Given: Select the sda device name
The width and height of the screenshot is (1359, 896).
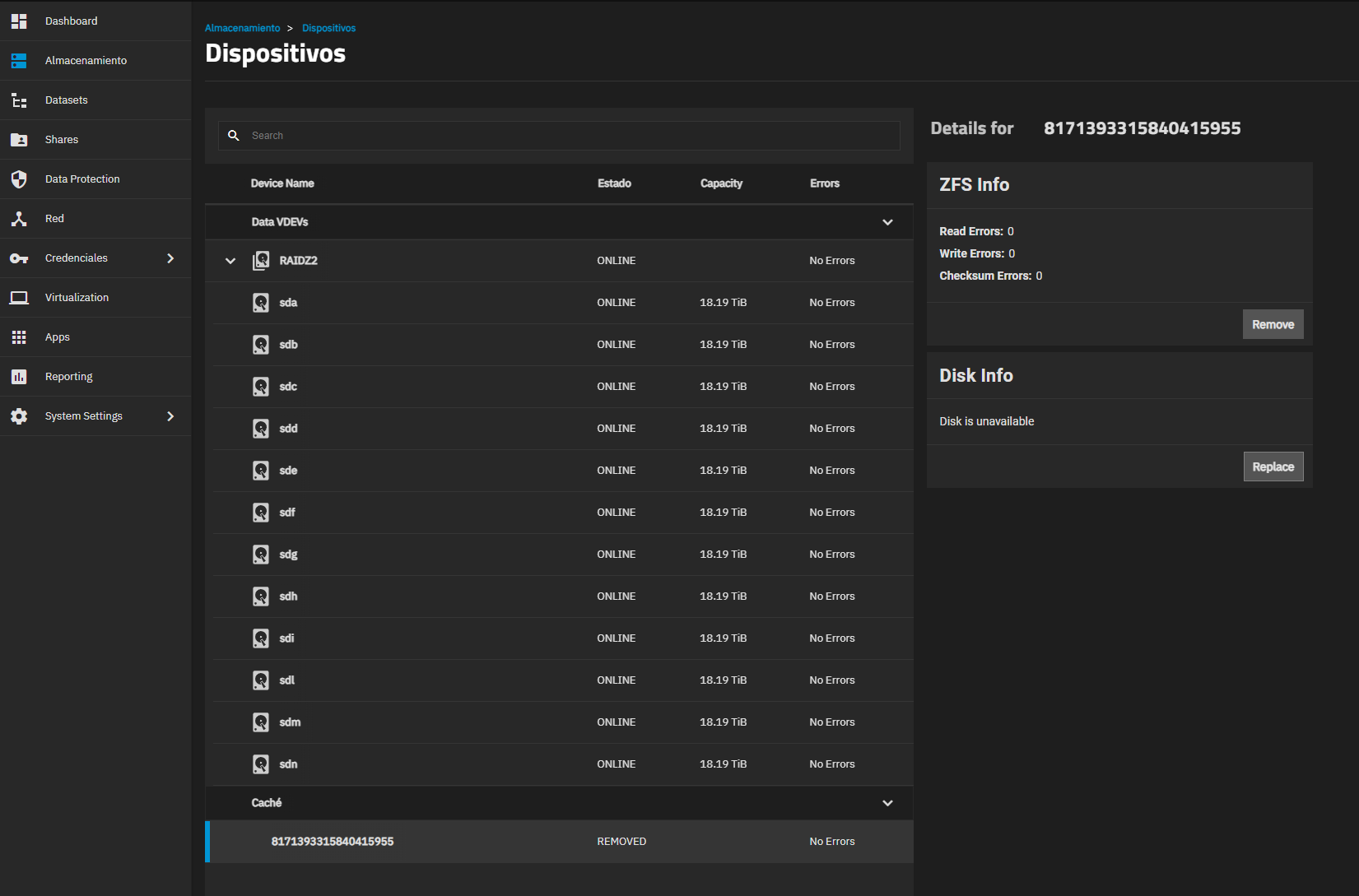Looking at the screenshot, I should point(288,303).
